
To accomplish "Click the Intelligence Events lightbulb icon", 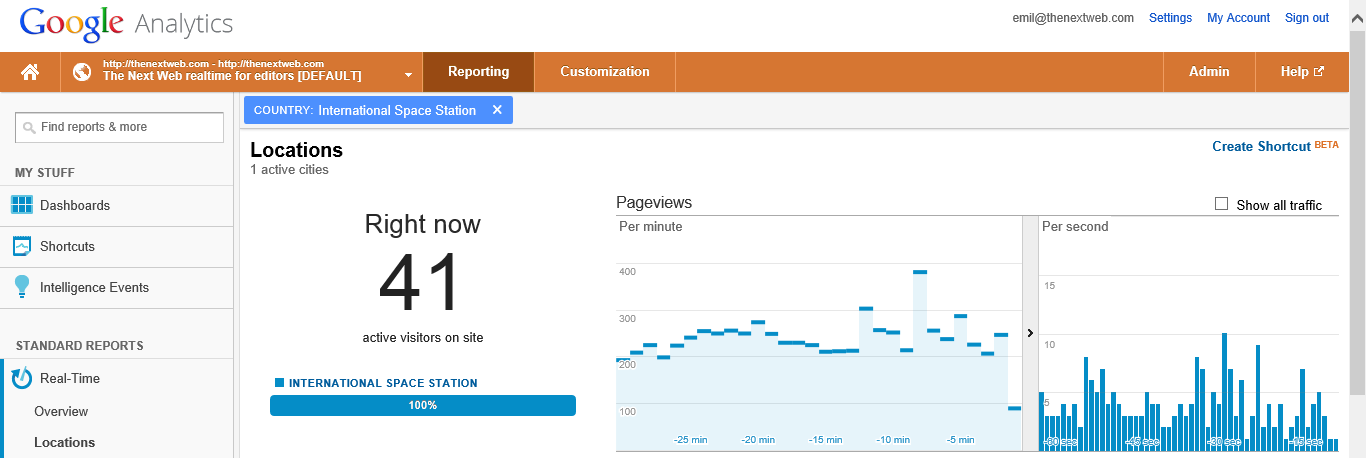I will tap(22, 287).
